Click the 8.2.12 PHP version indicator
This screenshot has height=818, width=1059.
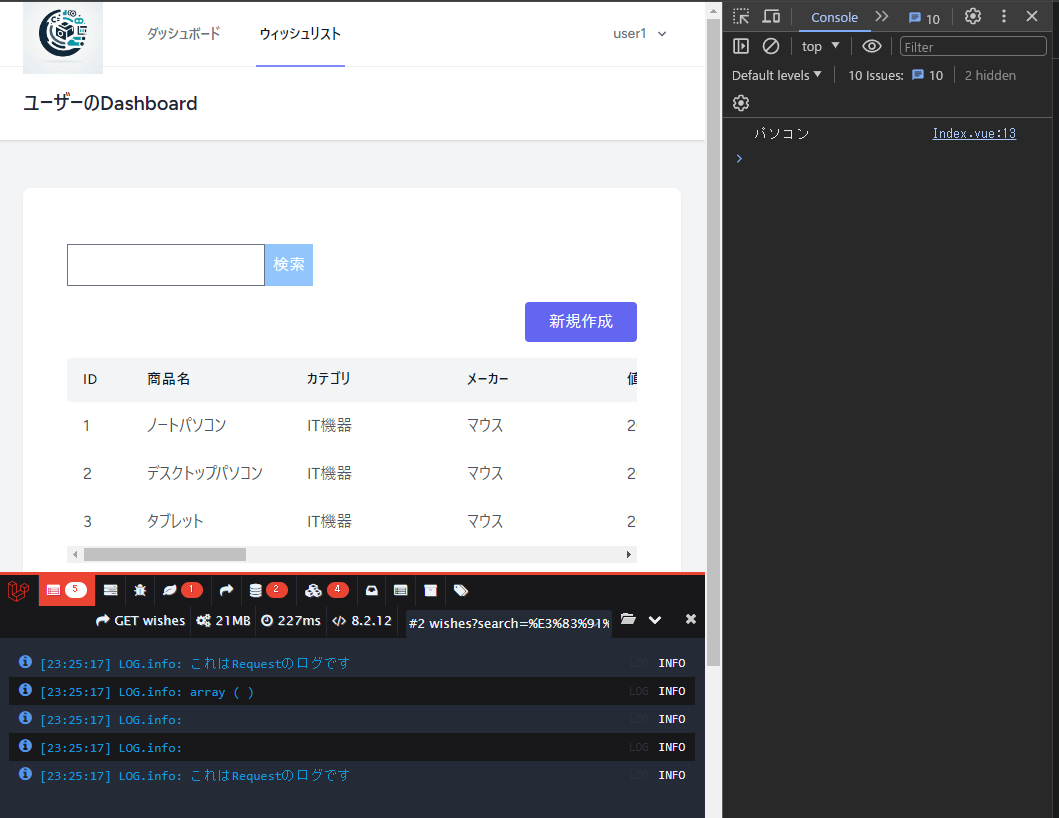coord(362,620)
